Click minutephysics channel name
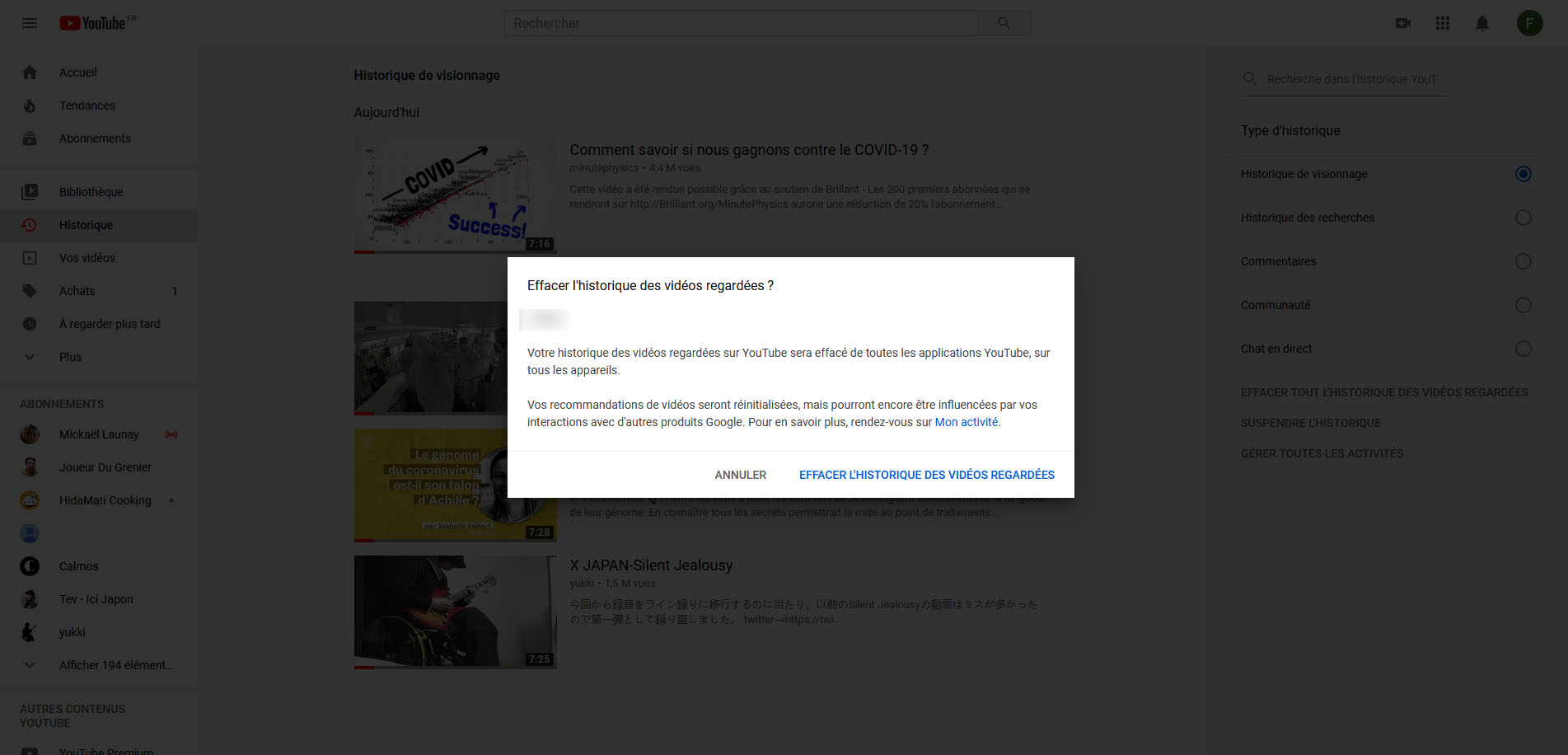 pos(604,168)
